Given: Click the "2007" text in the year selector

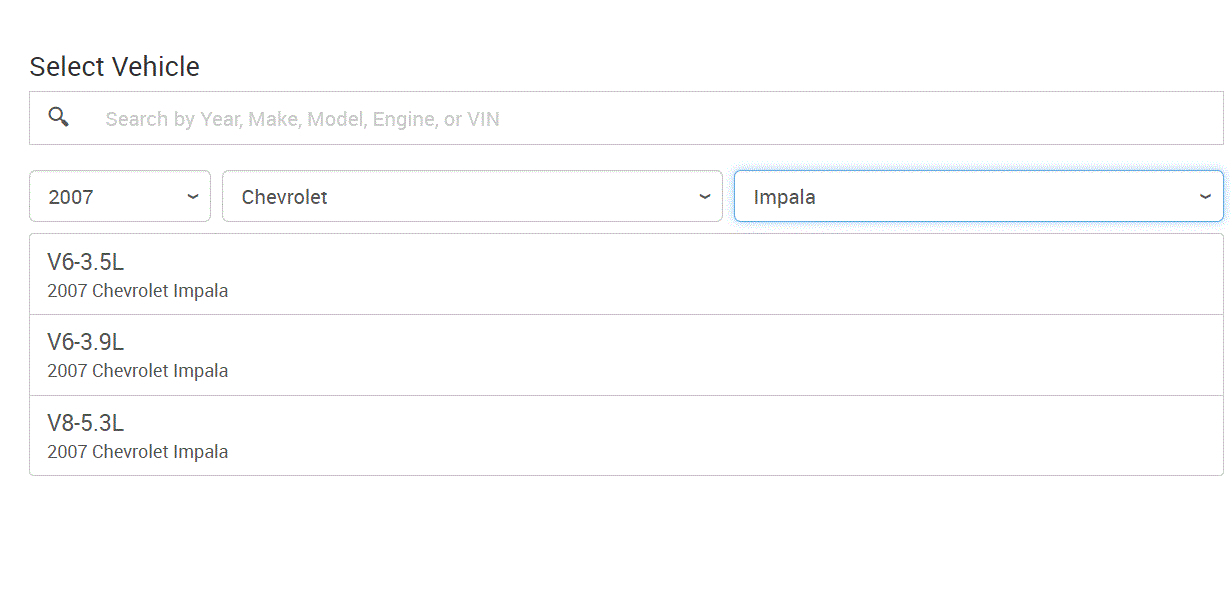Looking at the screenshot, I should pyautogui.click(x=71, y=197).
